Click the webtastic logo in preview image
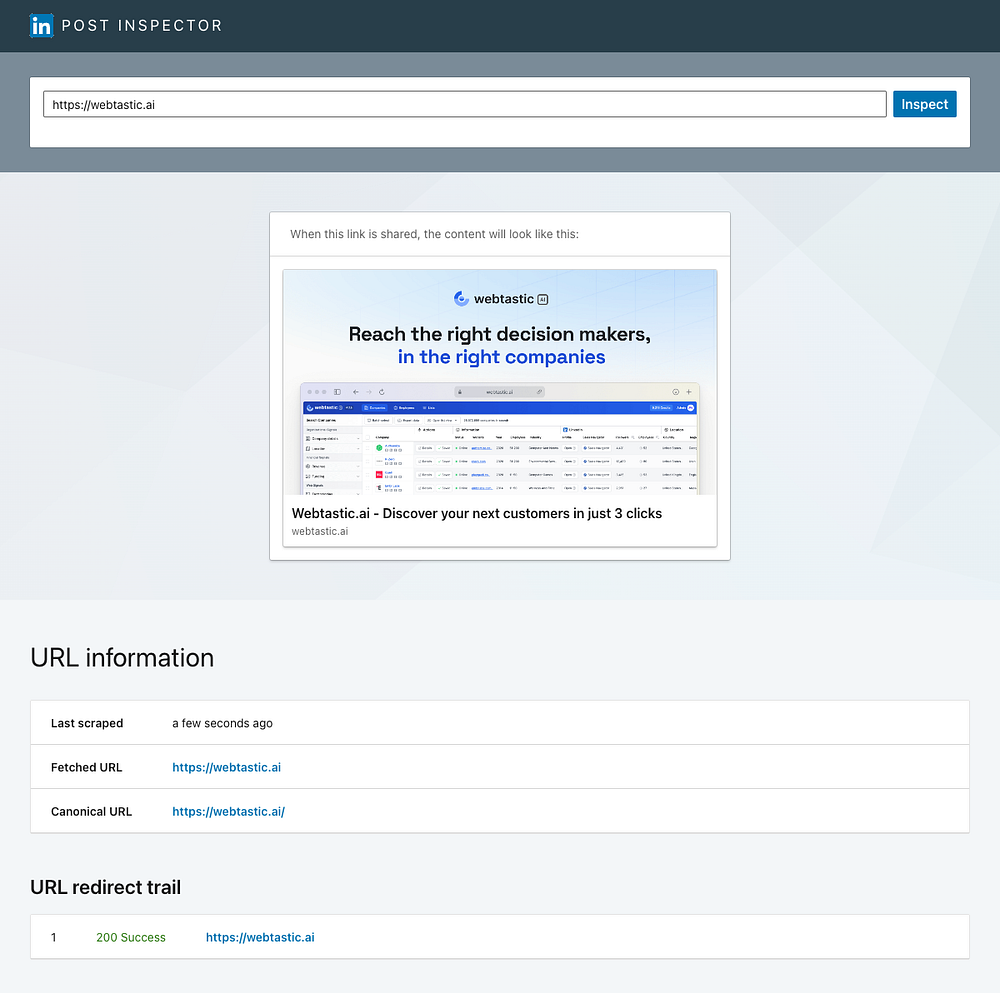 click(x=501, y=298)
